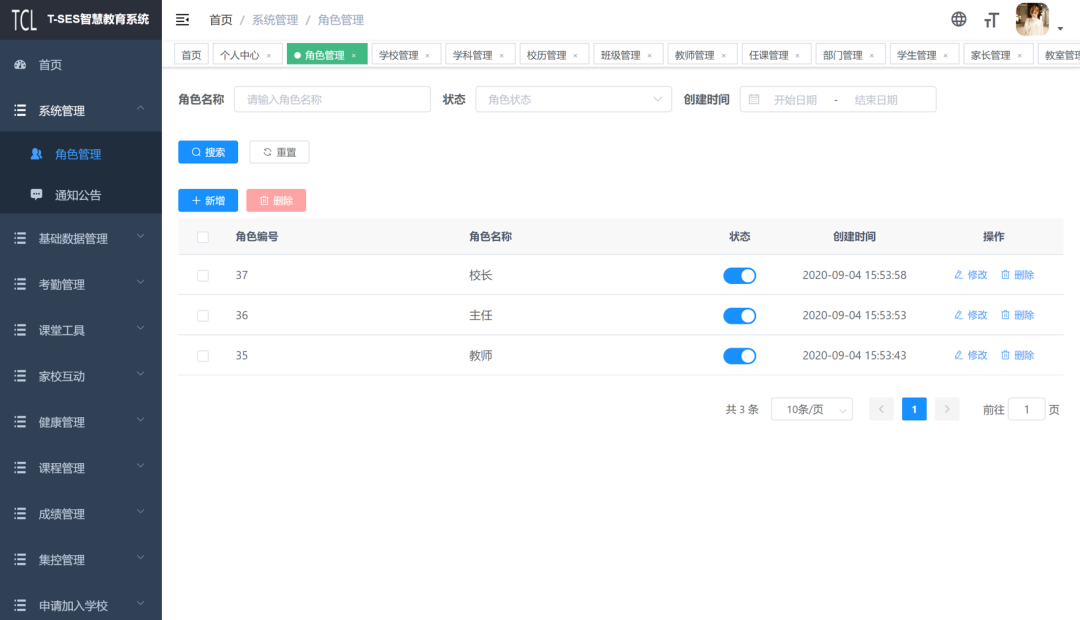Check the select-all checkbox in table header
Image resolution: width=1080 pixels, height=620 pixels.
point(203,237)
